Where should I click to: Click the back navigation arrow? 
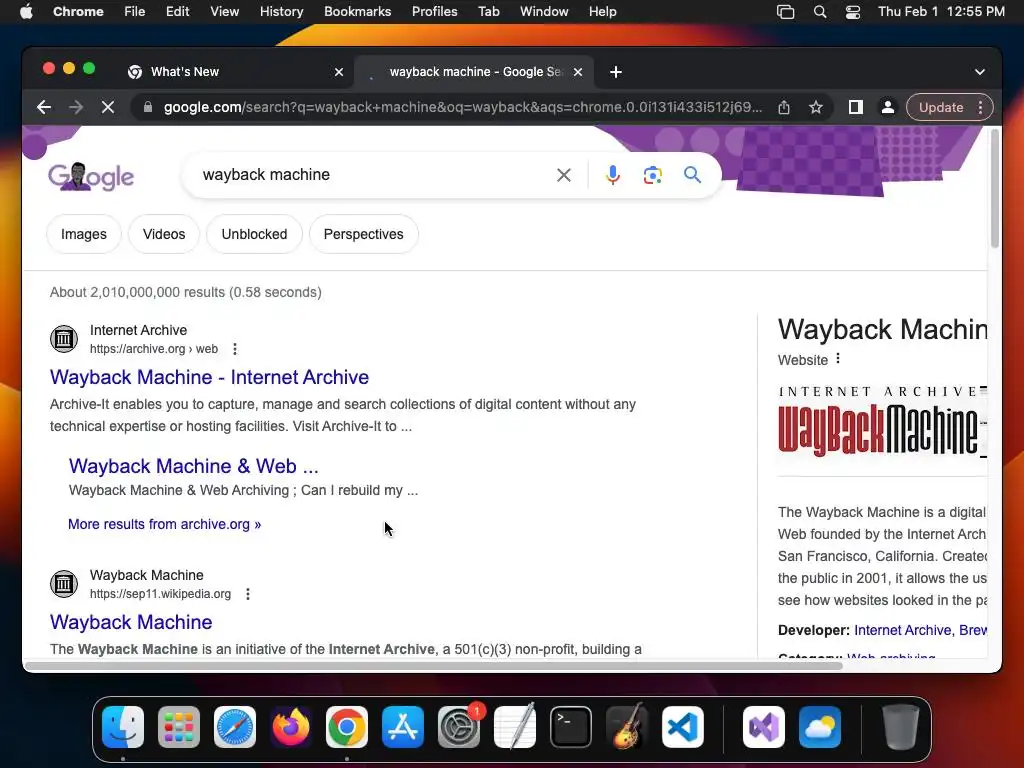(44, 107)
